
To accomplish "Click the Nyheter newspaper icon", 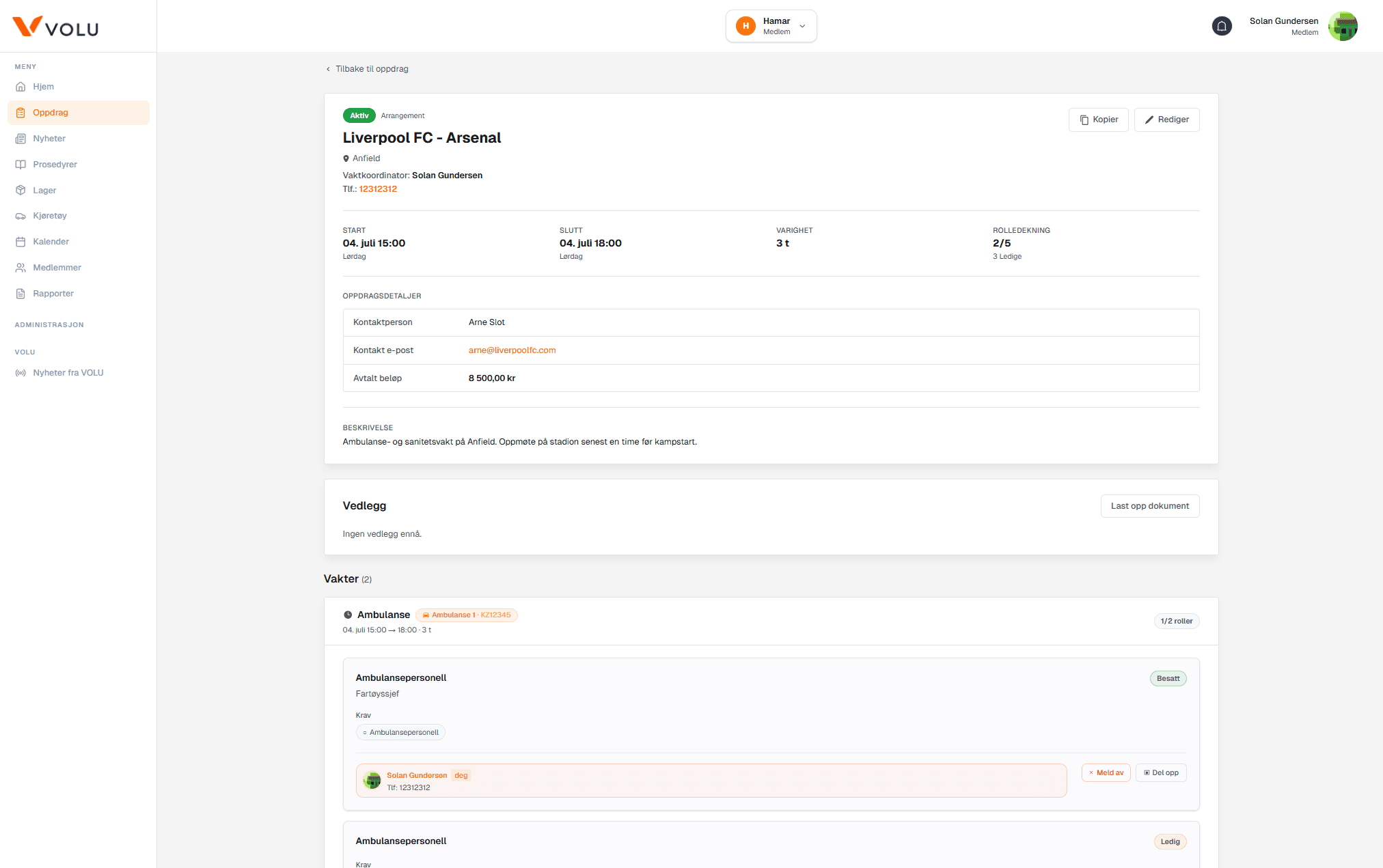I will (20, 139).
